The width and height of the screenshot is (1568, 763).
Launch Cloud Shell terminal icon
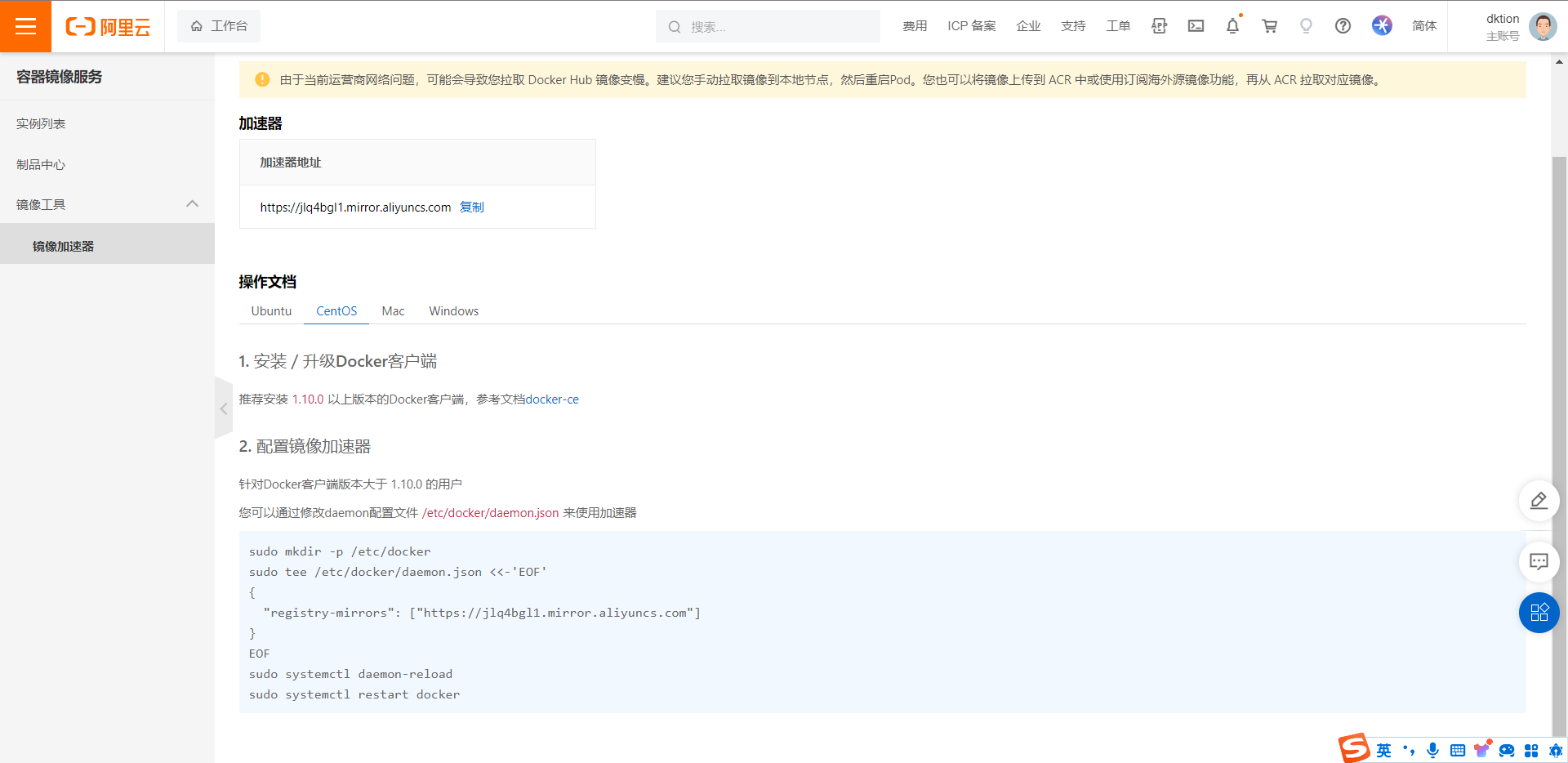pos(1196,26)
